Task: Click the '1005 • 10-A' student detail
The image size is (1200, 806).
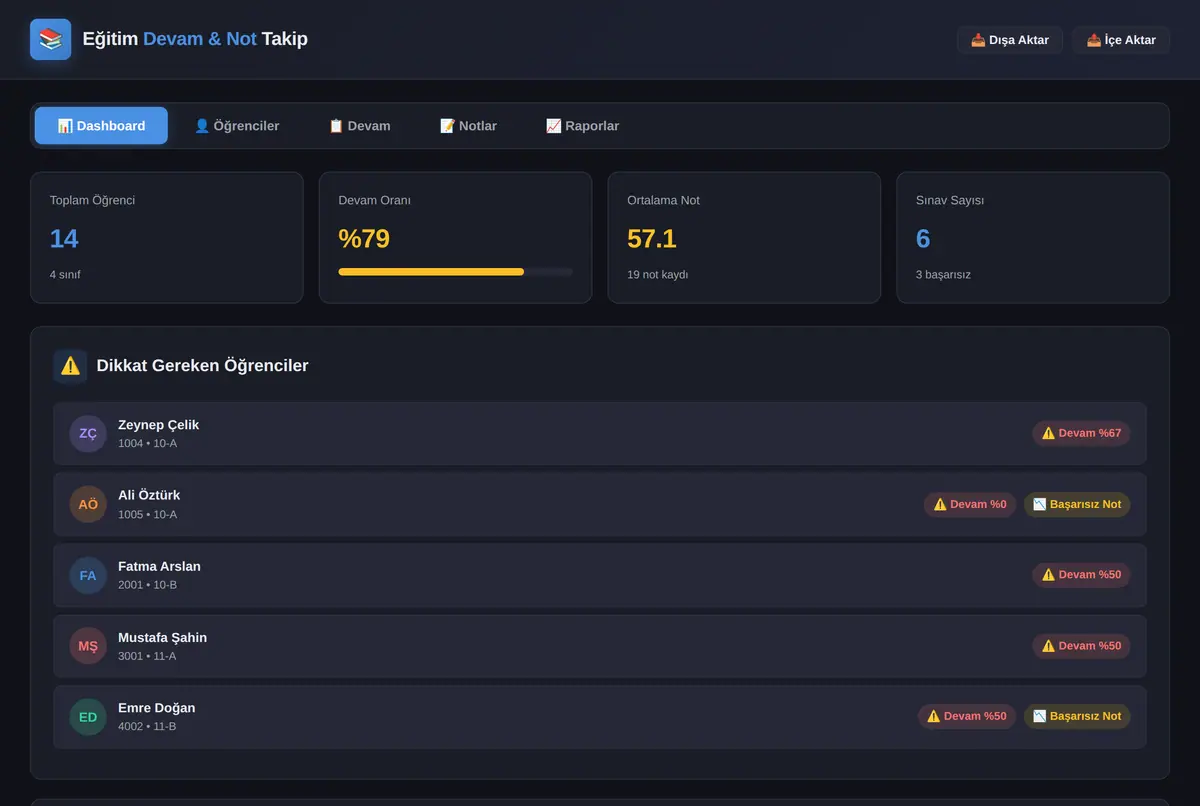Action: point(147,515)
